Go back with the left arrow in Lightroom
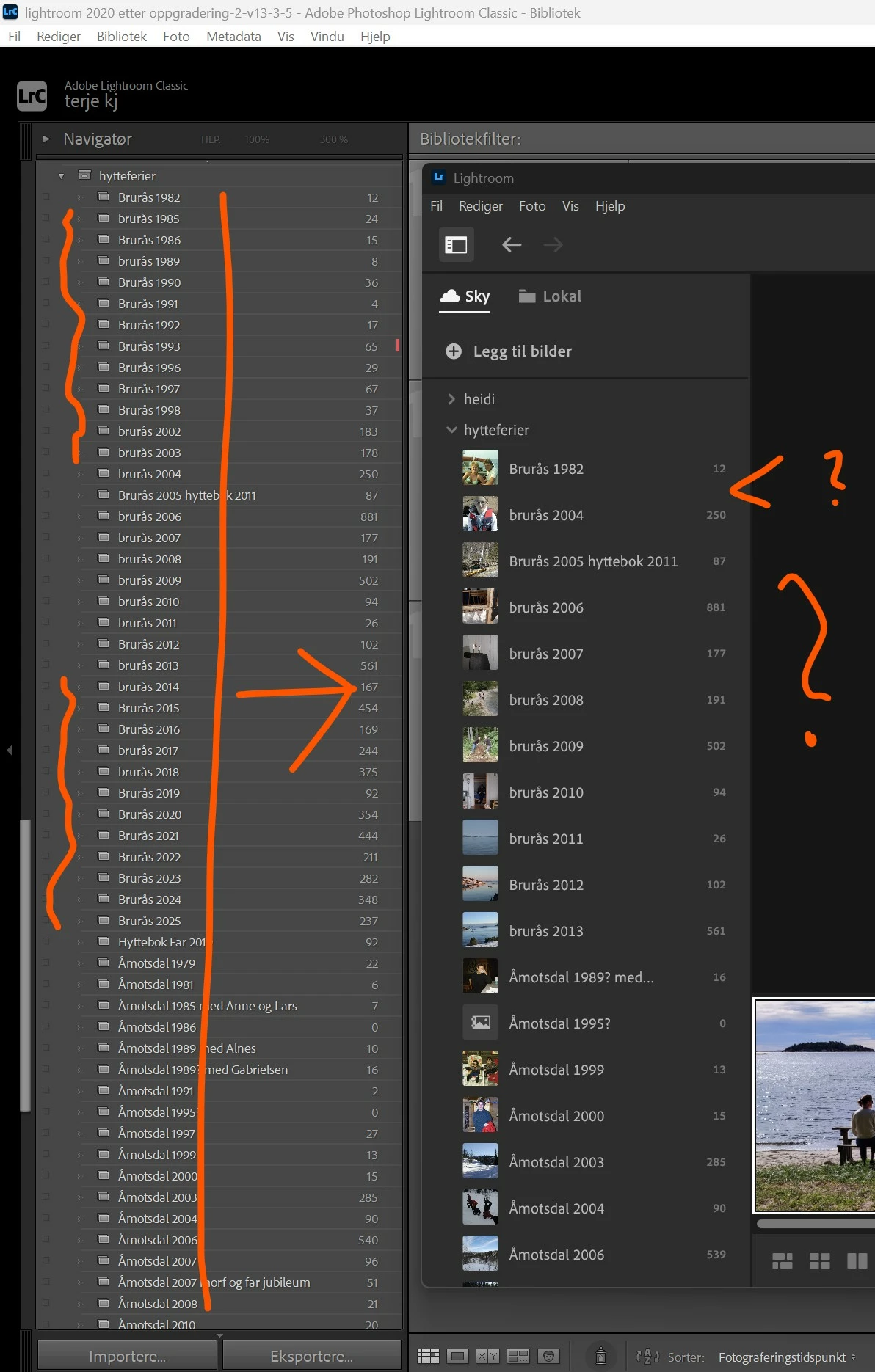This screenshot has height=1372, width=875. pyautogui.click(x=512, y=245)
